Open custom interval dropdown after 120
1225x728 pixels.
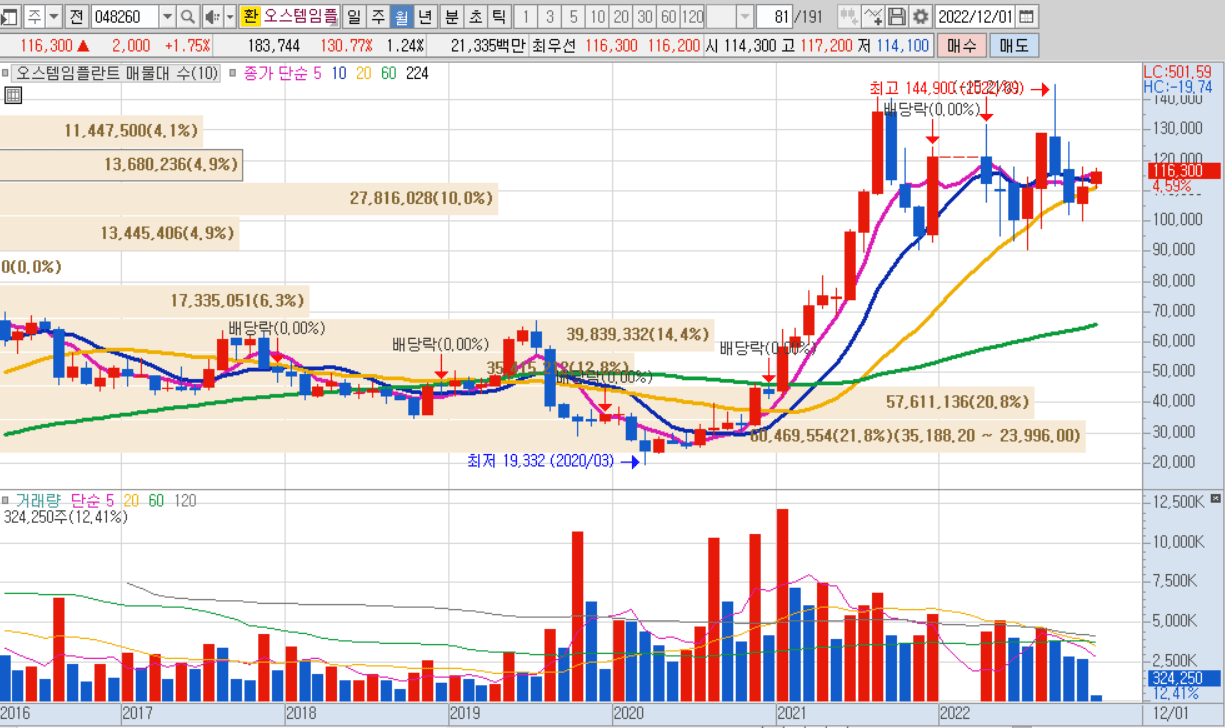coord(746,17)
